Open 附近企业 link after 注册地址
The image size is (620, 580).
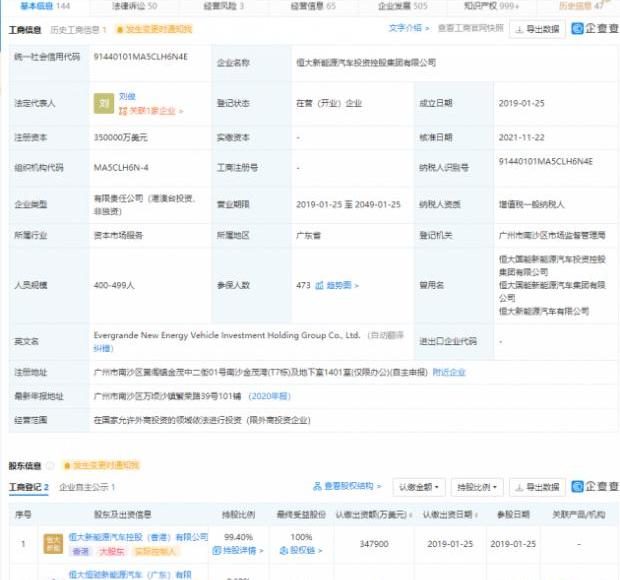tap(449, 372)
